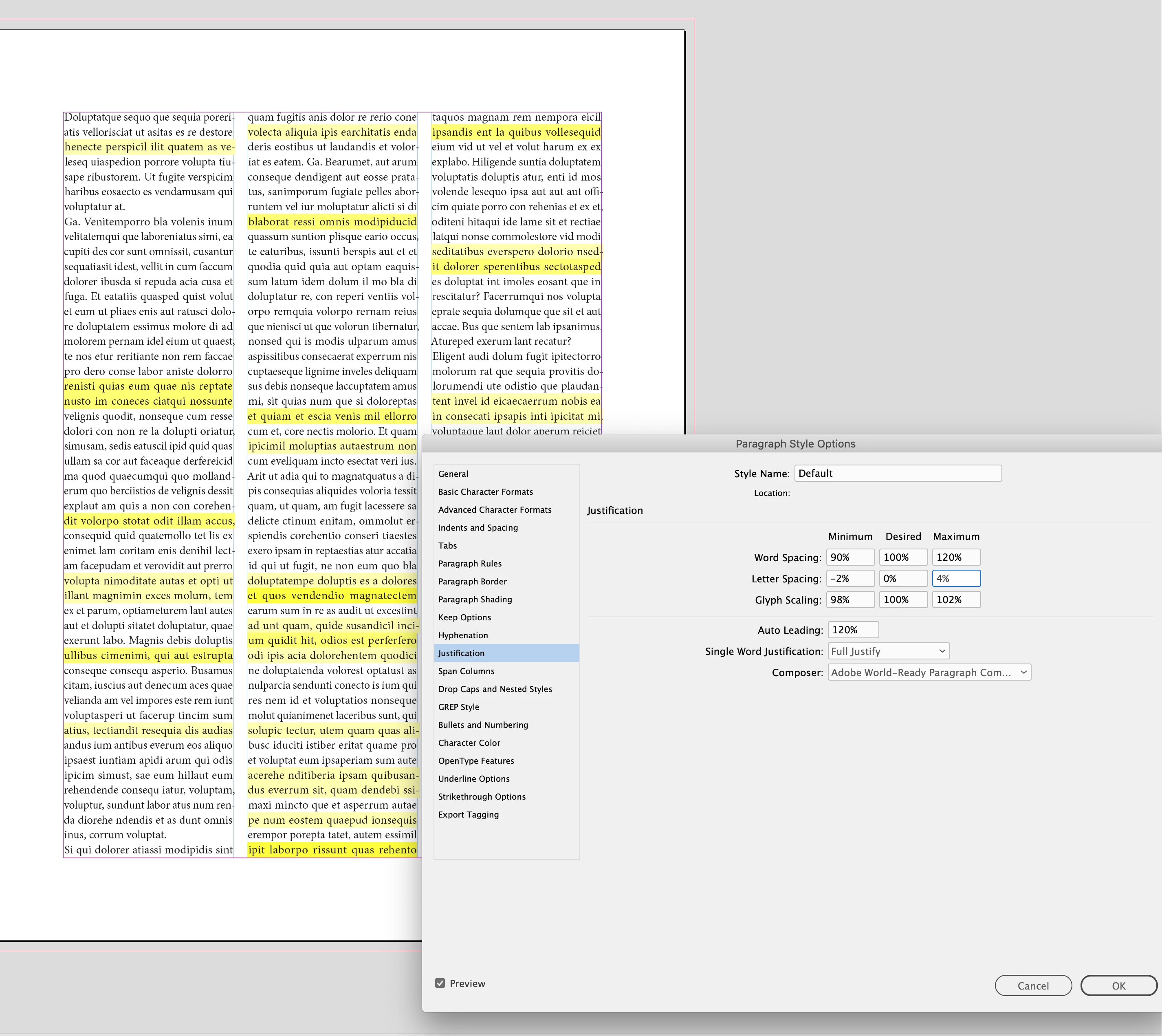
Task: Click the OK button
Action: click(x=1118, y=986)
